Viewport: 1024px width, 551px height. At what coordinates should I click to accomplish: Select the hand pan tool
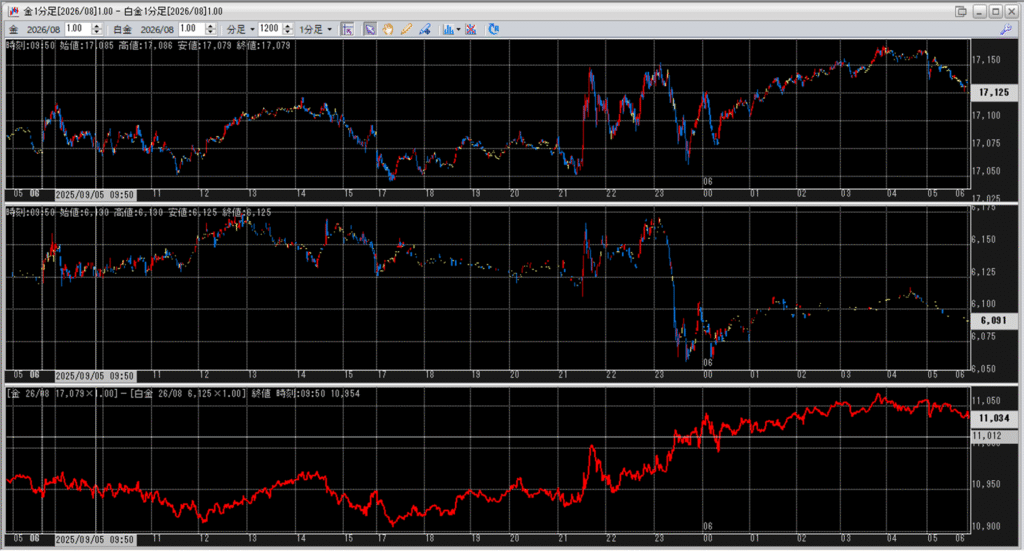coord(388,29)
